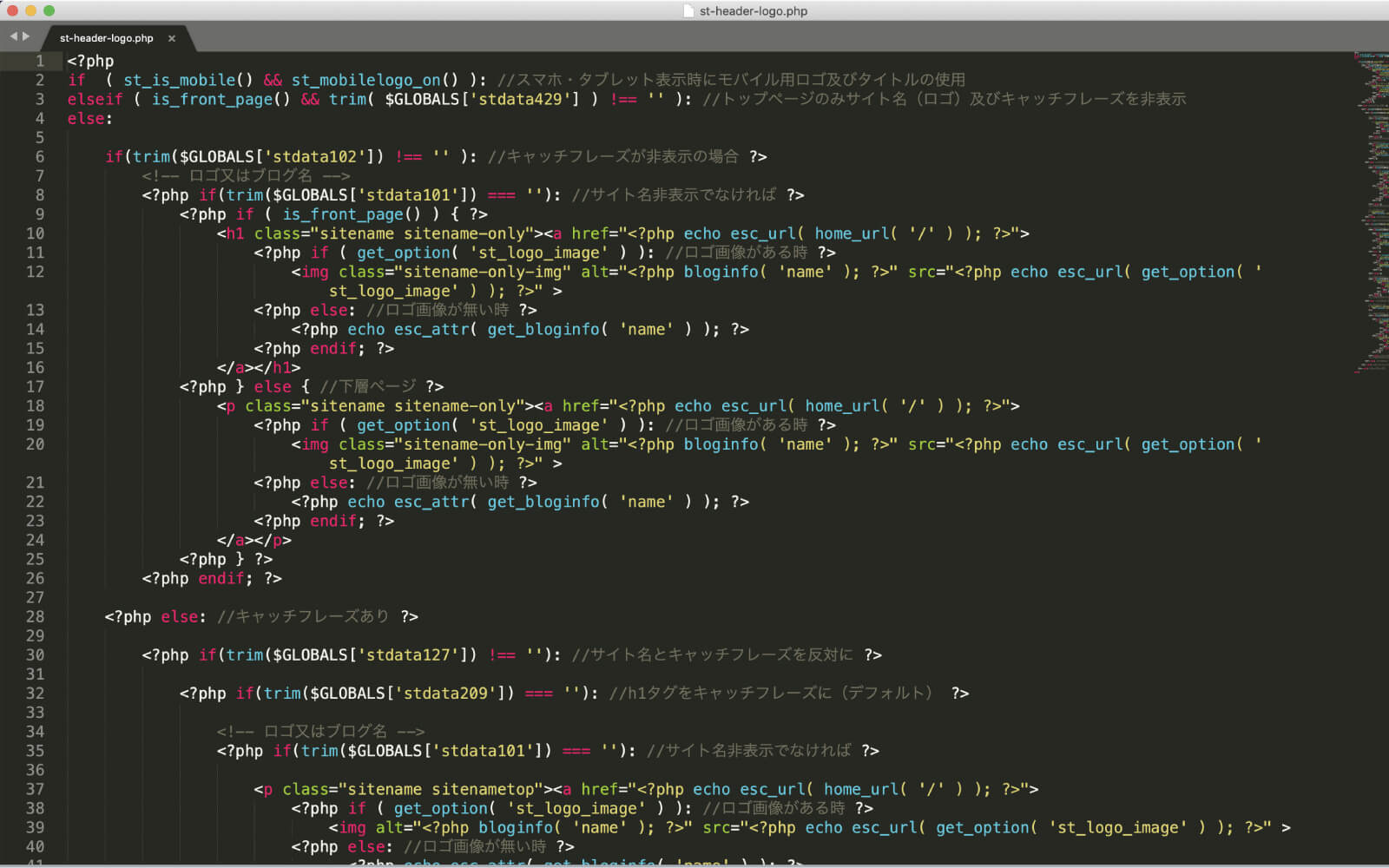
Task: Close the st-header-logo.php tab
Action: pyautogui.click(x=172, y=38)
